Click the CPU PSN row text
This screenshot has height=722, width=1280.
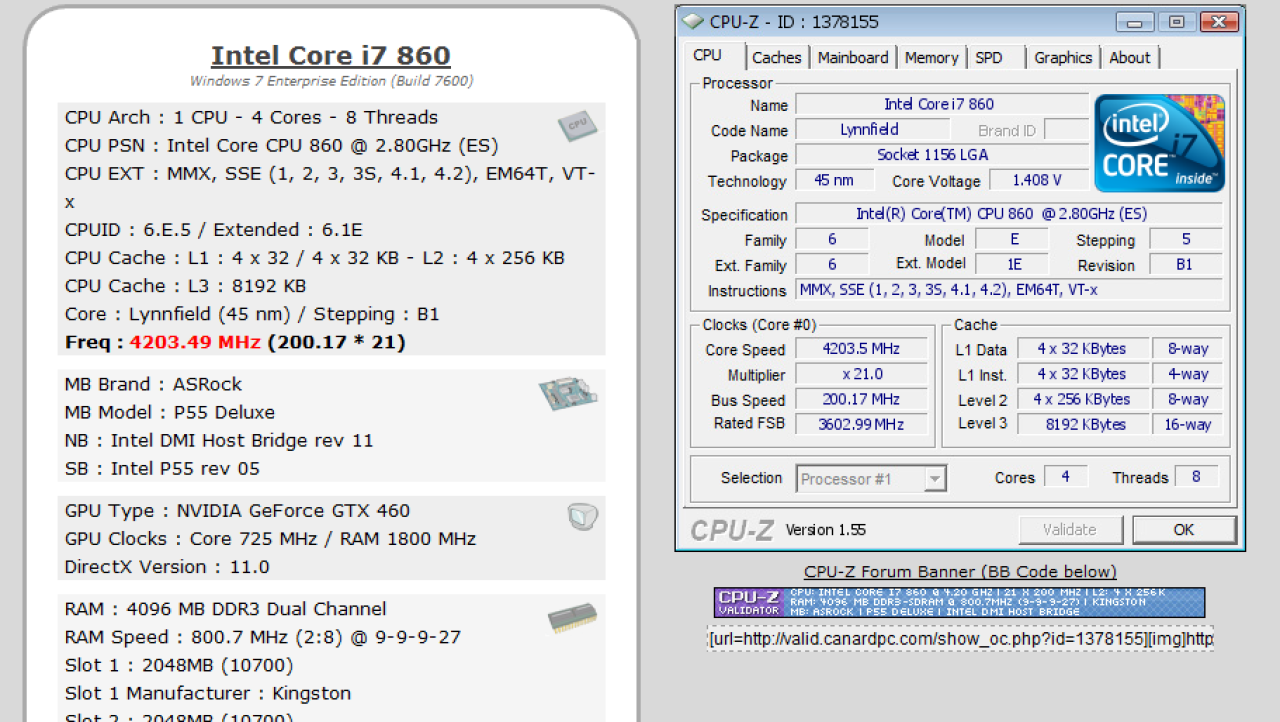[282, 145]
